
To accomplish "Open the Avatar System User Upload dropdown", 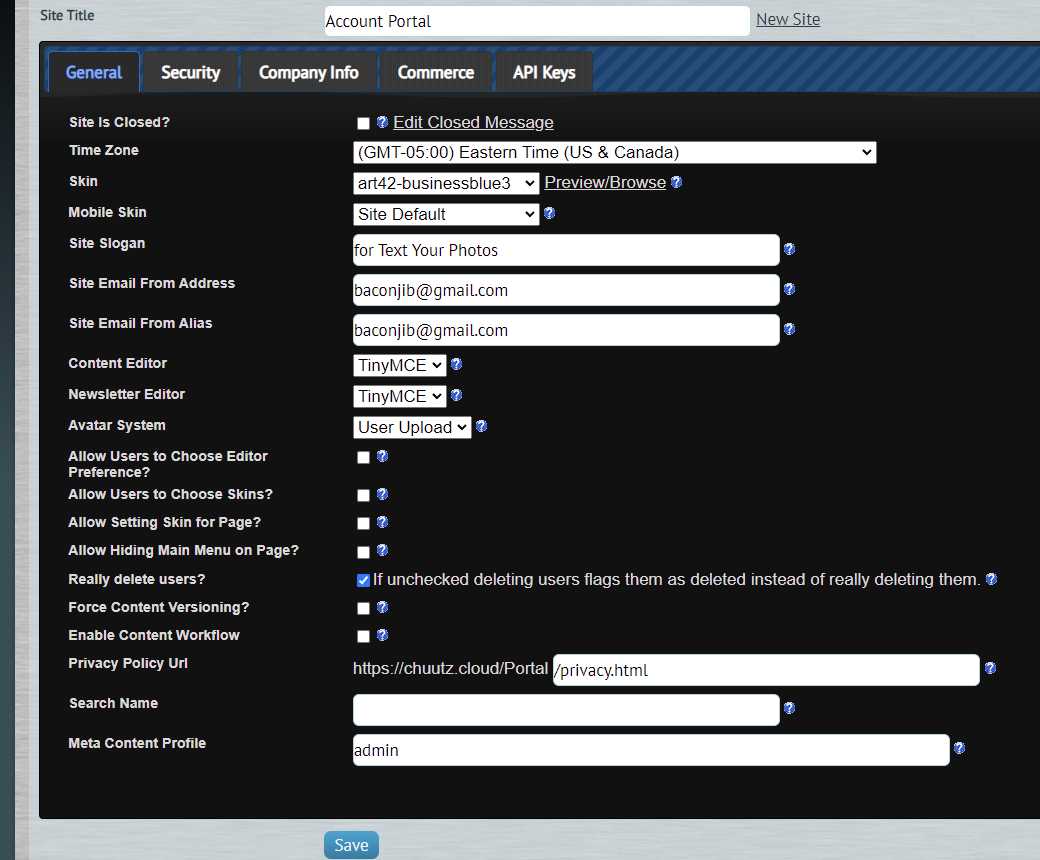I will click(x=412, y=428).
